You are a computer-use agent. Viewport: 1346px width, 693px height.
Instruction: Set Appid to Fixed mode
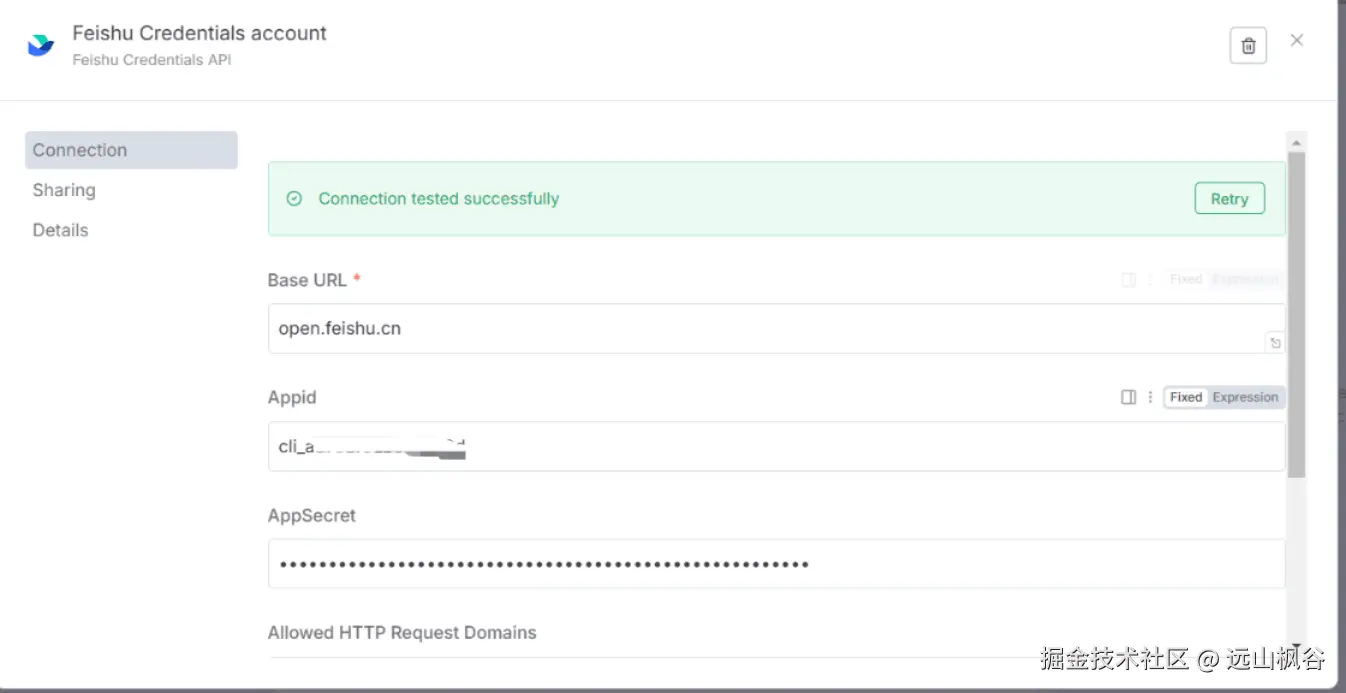click(1186, 397)
